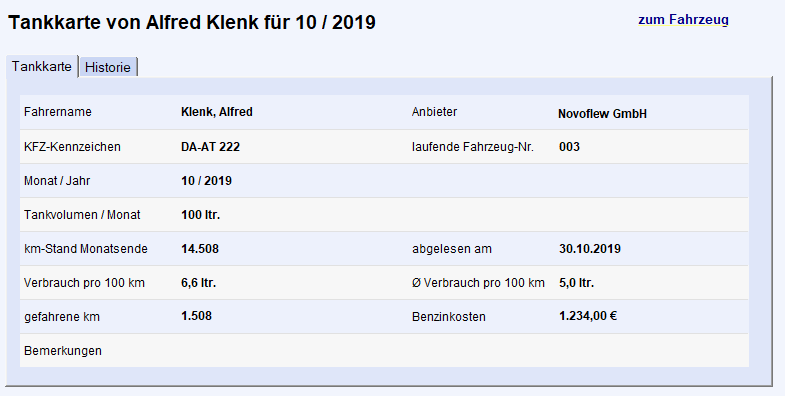Click Verbrauch value '6,6 ltr.'
Image resolution: width=785 pixels, height=396 pixels.
point(198,283)
